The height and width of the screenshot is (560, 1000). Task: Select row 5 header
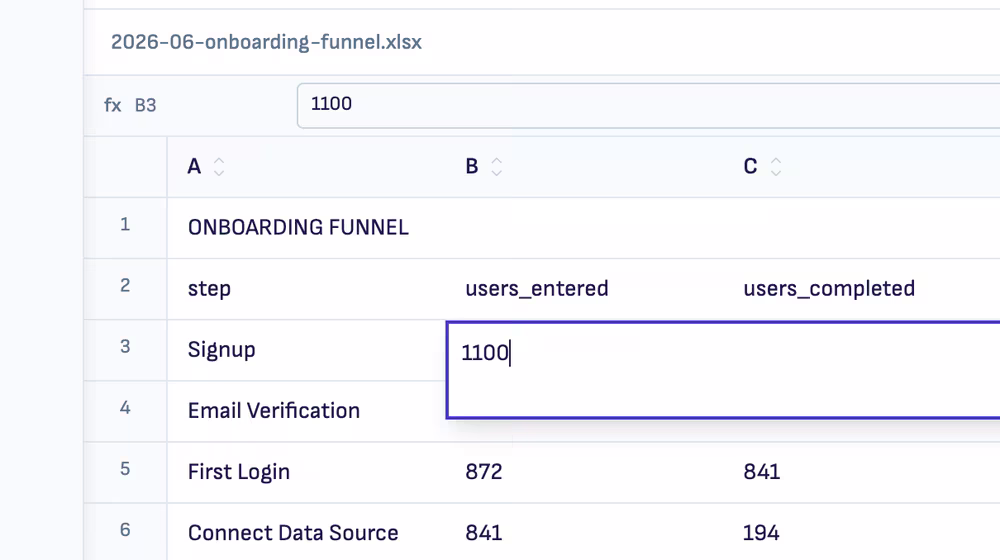pyautogui.click(x=125, y=473)
